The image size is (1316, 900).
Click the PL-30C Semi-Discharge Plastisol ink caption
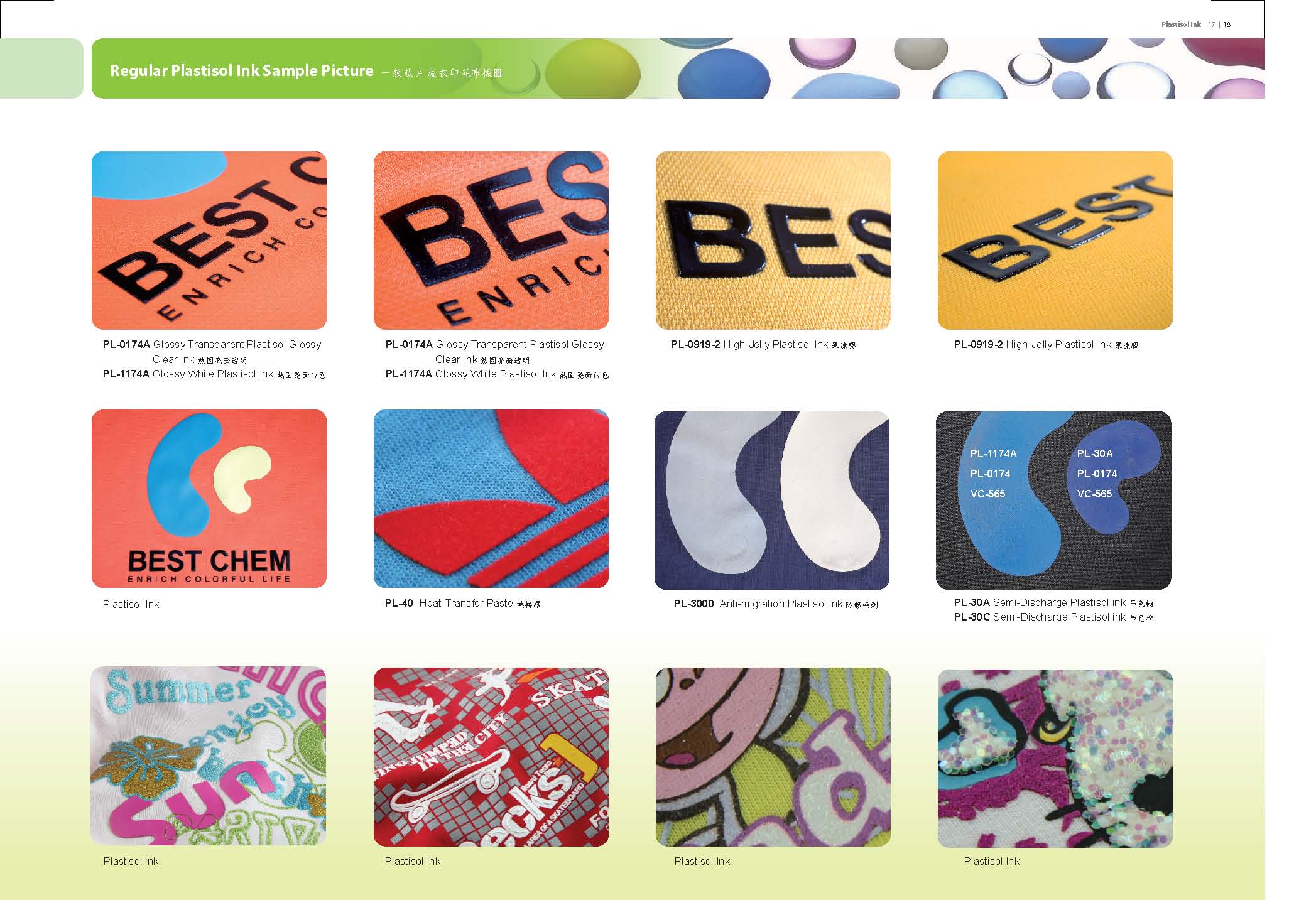click(x=1053, y=617)
